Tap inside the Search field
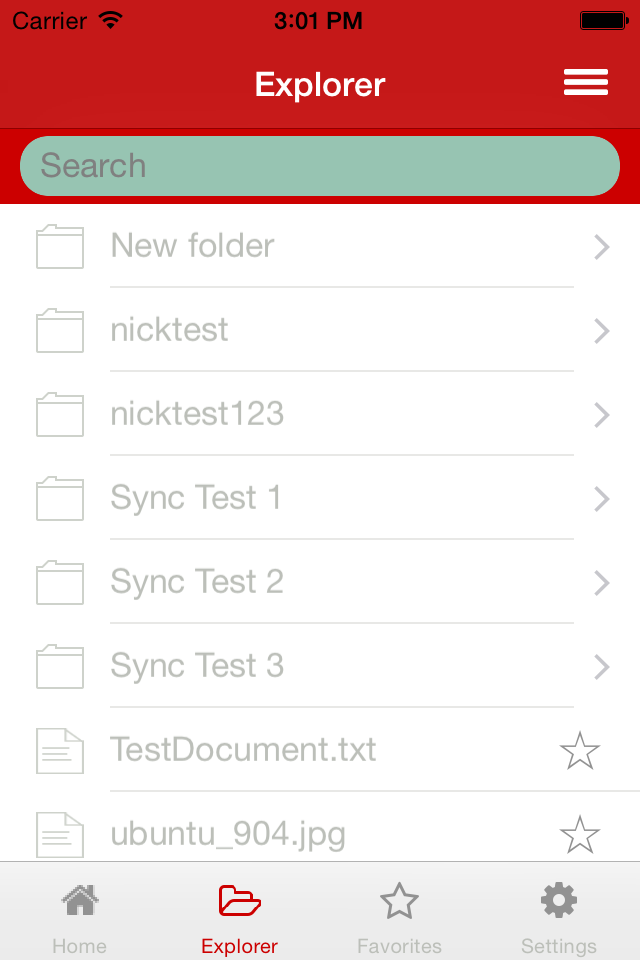Screen dimensions: 640x960 (320, 166)
